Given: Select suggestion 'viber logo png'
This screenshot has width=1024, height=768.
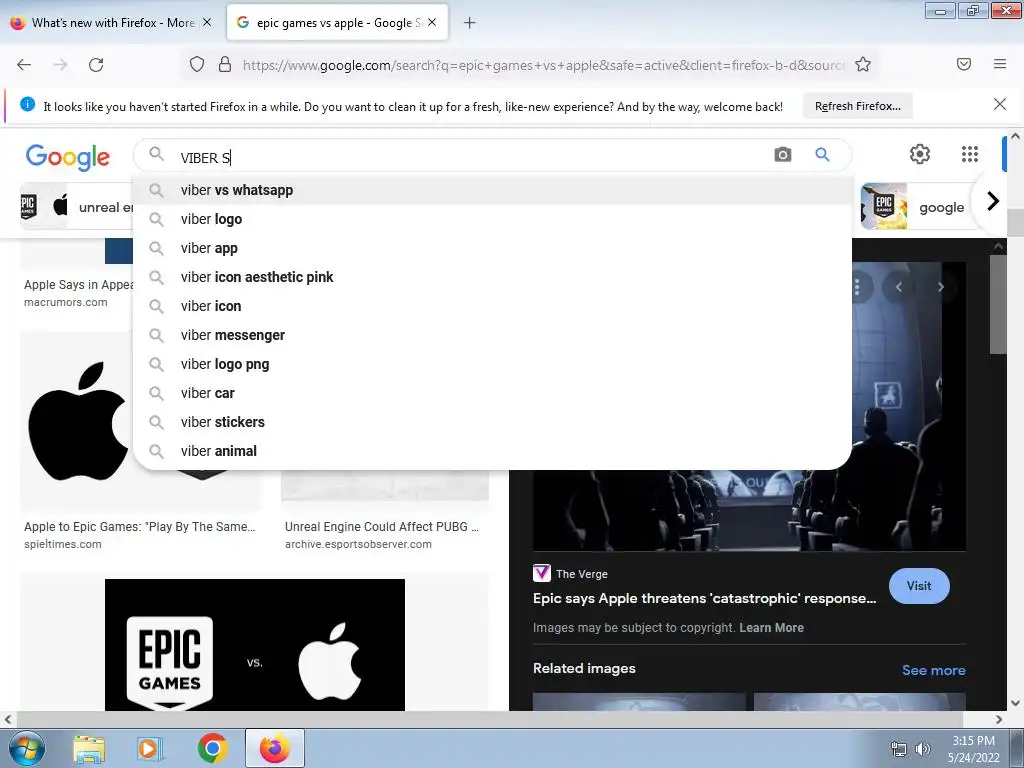Looking at the screenshot, I should [x=492, y=364].
